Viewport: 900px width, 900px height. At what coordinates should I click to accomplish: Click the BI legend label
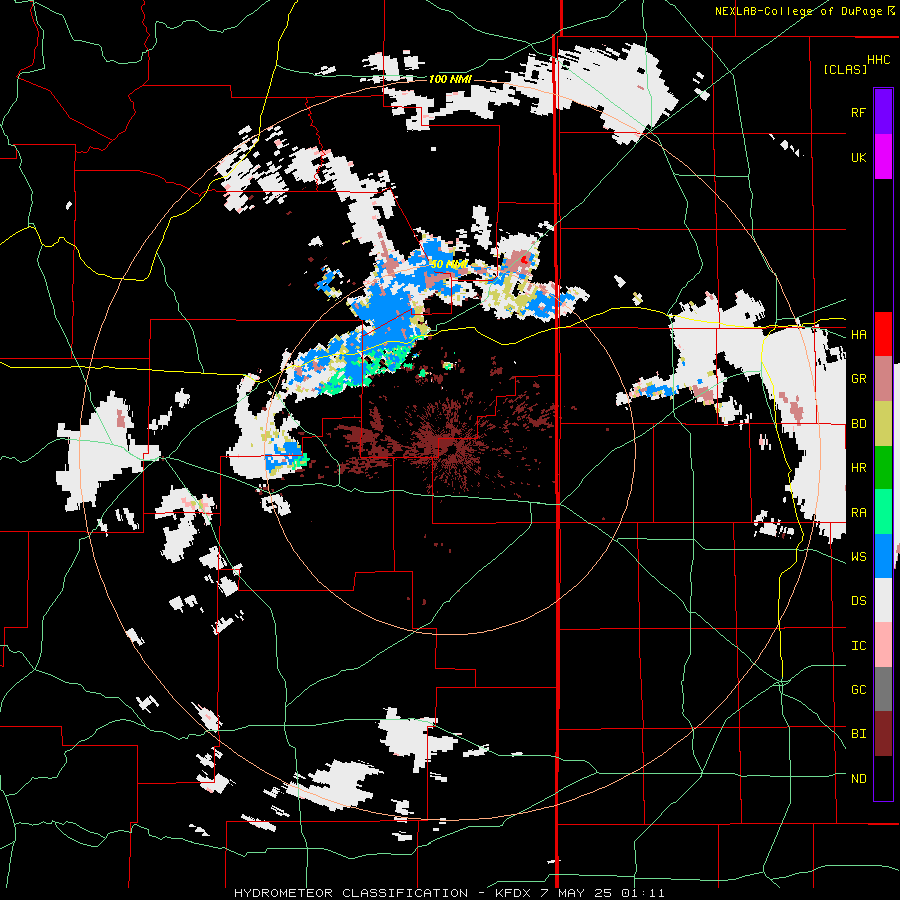(x=858, y=734)
